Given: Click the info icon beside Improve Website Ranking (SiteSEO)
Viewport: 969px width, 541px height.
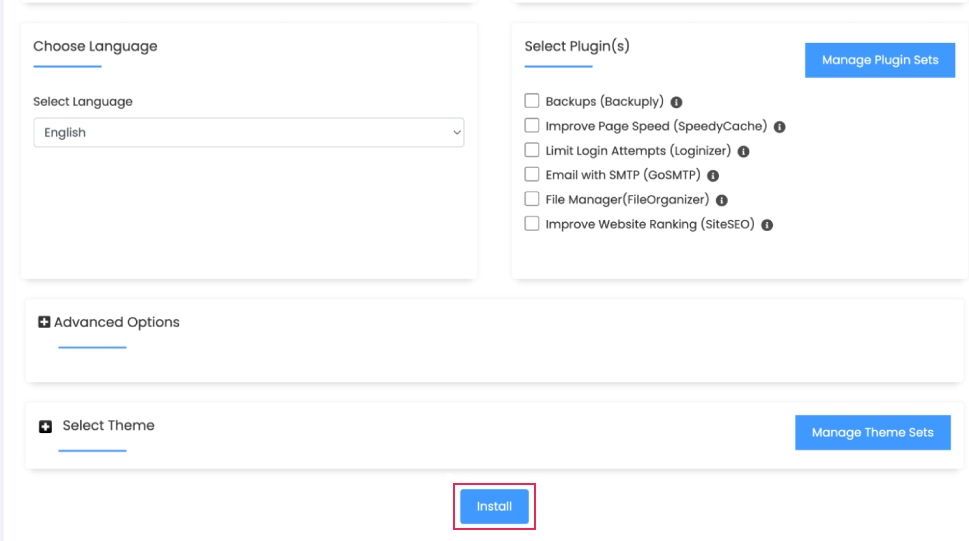Looking at the screenshot, I should pos(767,225).
